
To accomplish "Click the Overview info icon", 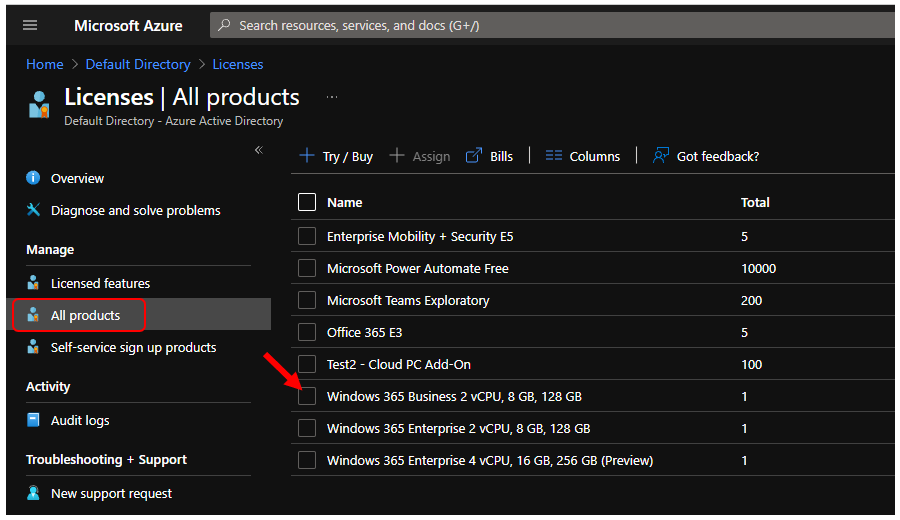I will pos(33,178).
